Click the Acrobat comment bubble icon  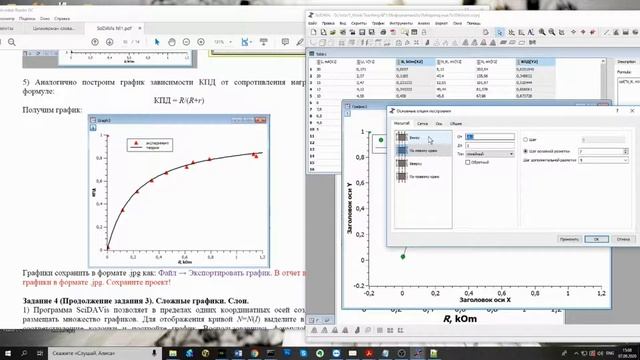coord(285,42)
